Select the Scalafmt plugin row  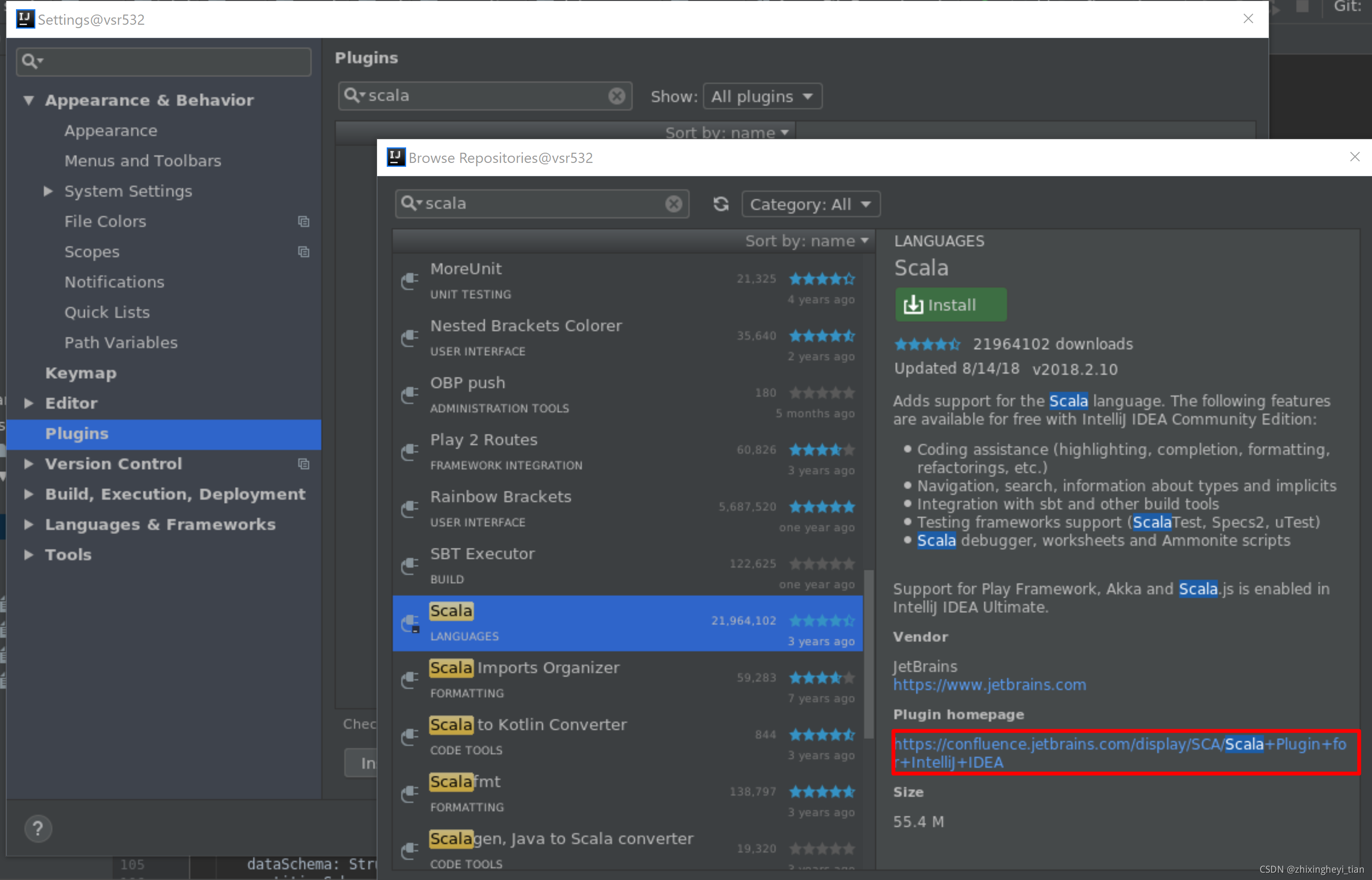(628, 794)
